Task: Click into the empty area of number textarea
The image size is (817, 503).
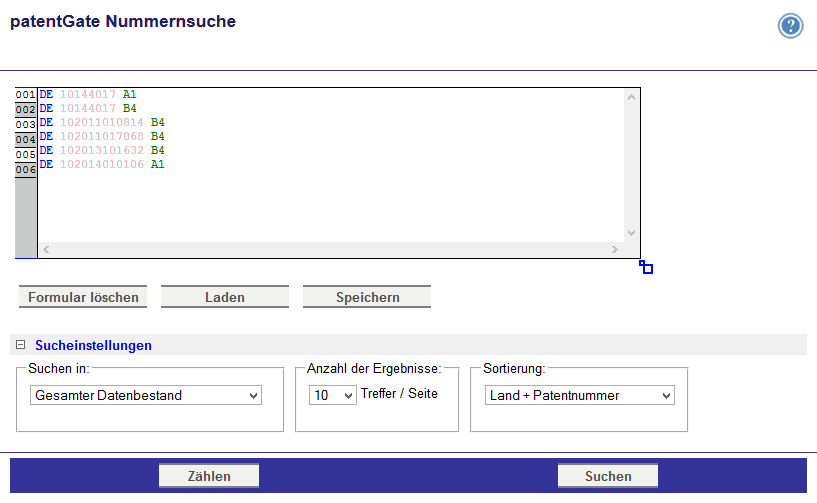Action: (x=331, y=206)
